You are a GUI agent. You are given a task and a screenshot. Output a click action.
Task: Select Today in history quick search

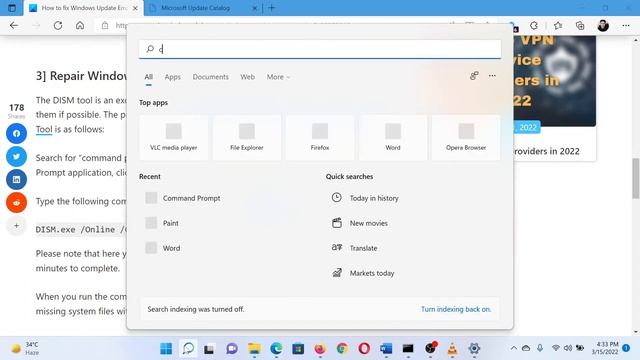point(365,198)
